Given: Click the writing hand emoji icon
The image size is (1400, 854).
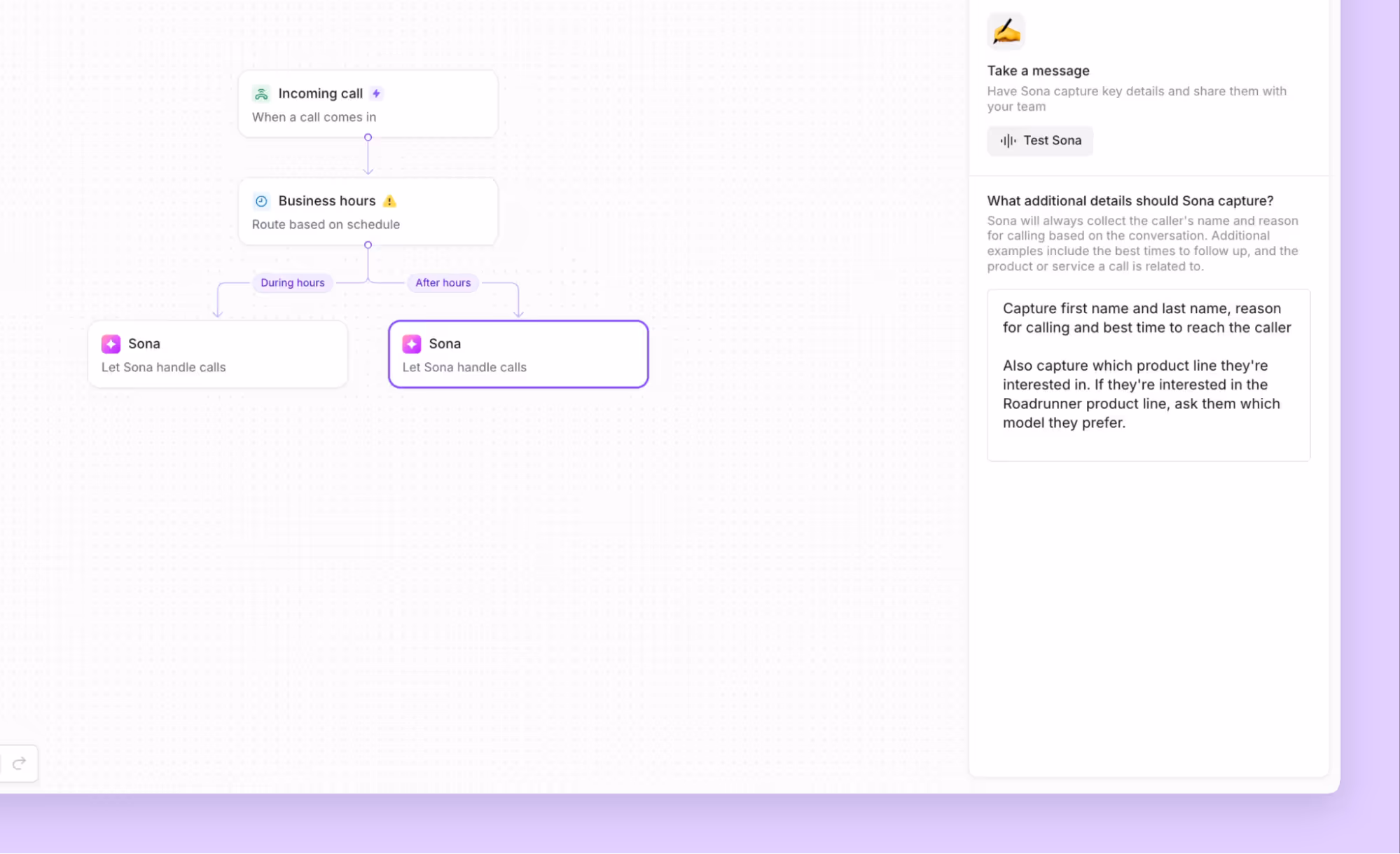Looking at the screenshot, I should (x=1006, y=32).
